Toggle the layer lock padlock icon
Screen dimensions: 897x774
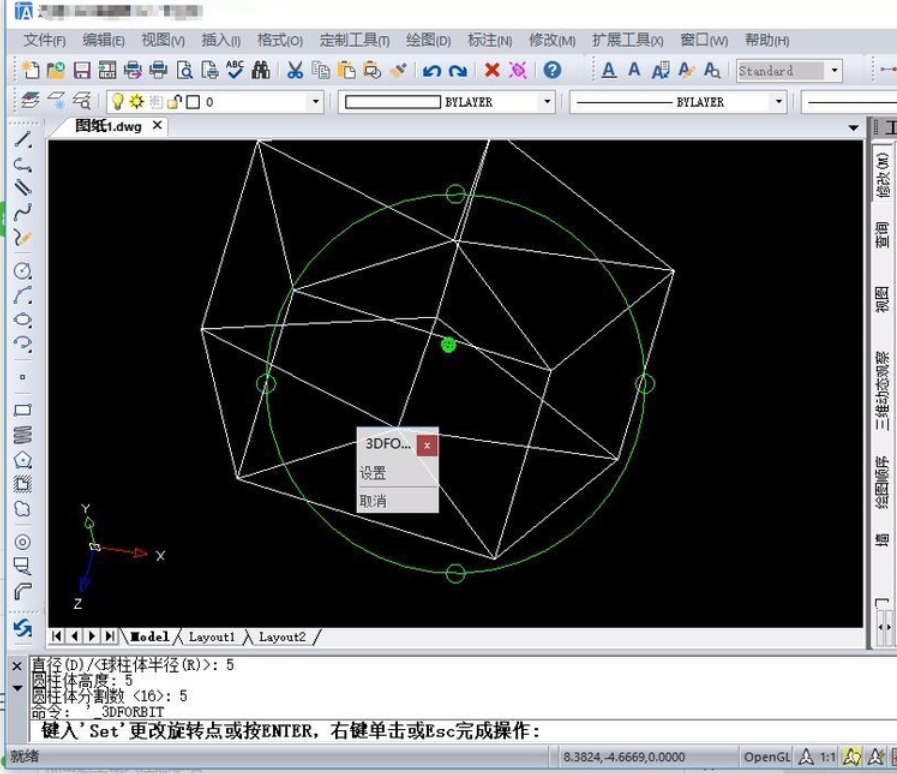[174, 101]
